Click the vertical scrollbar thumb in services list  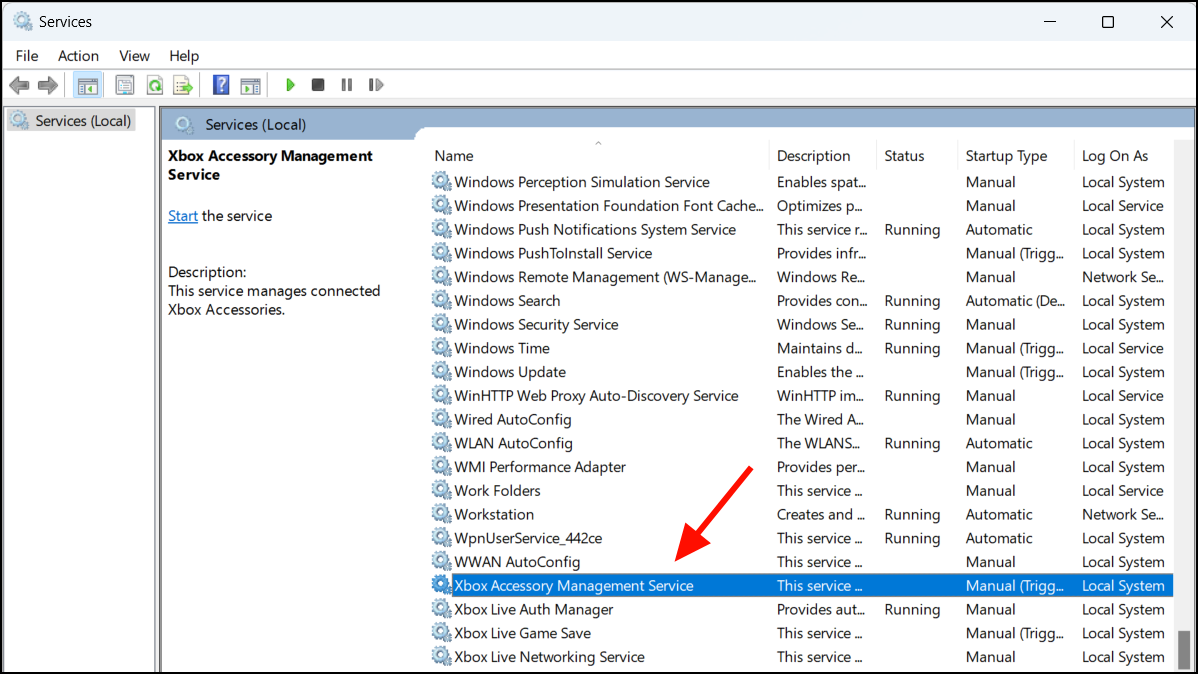(x=1183, y=649)
